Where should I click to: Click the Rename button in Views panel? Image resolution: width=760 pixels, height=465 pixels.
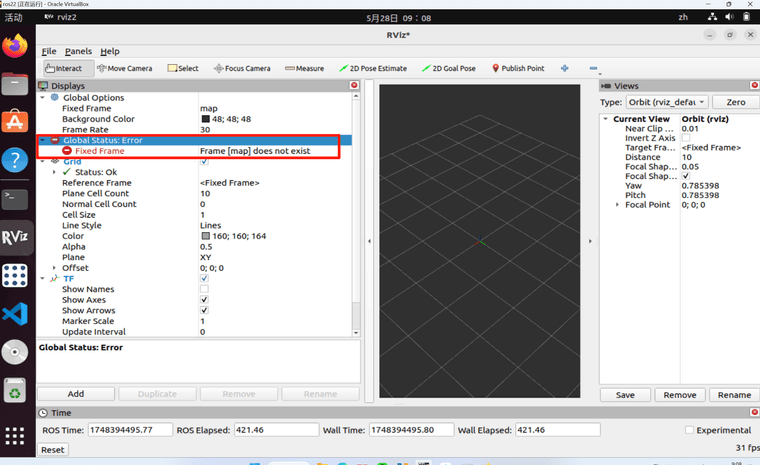(734, 395)
